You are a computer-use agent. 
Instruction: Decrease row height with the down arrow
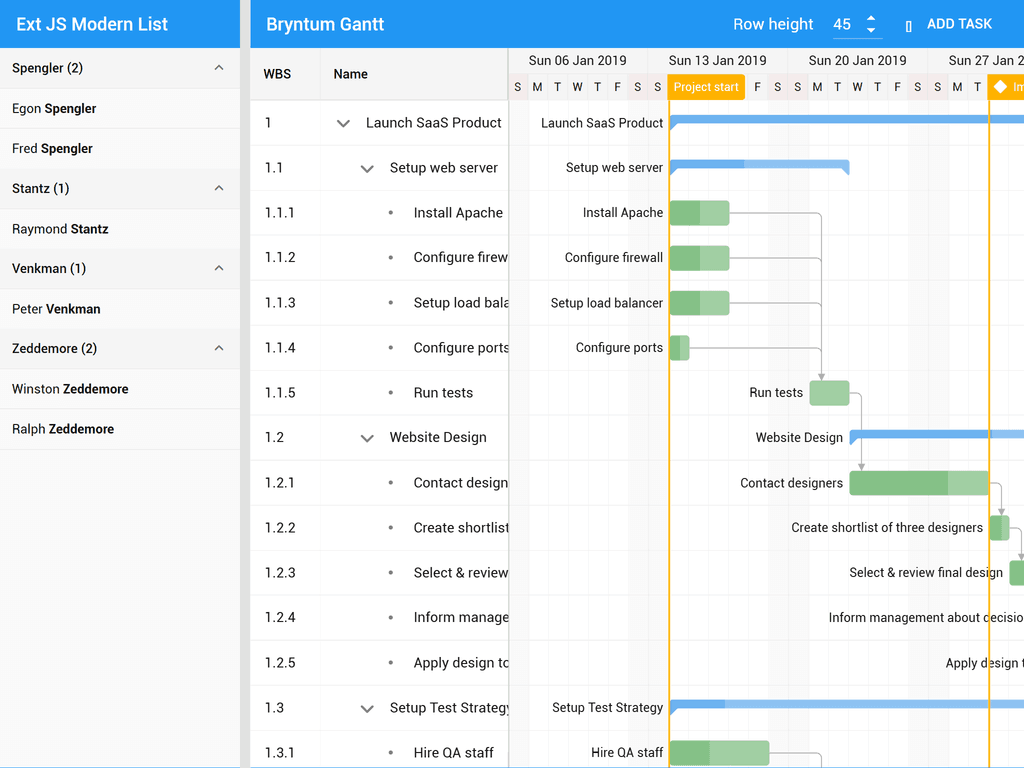tap(872, 29)
